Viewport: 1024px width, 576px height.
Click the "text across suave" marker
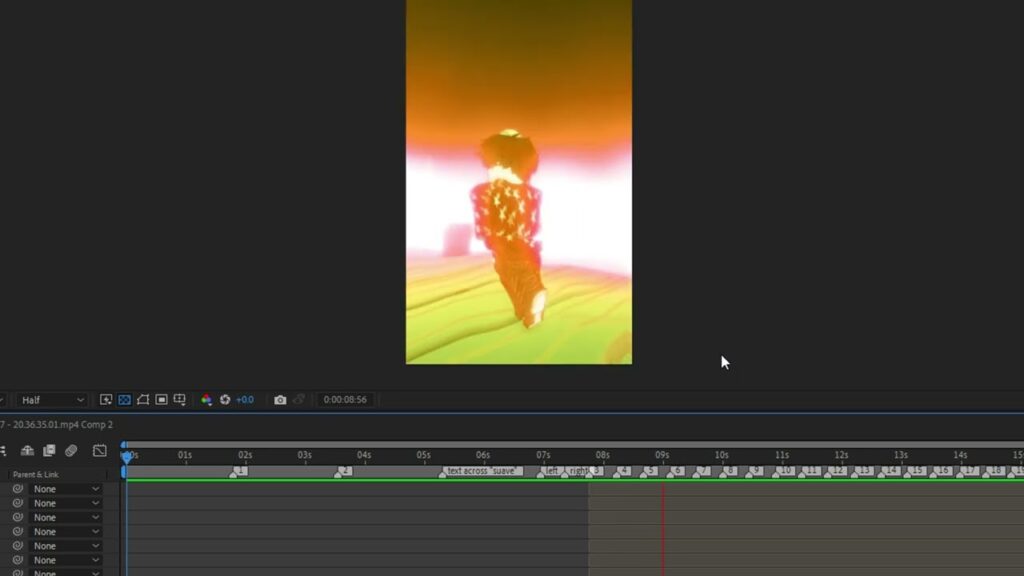point(484,471)
